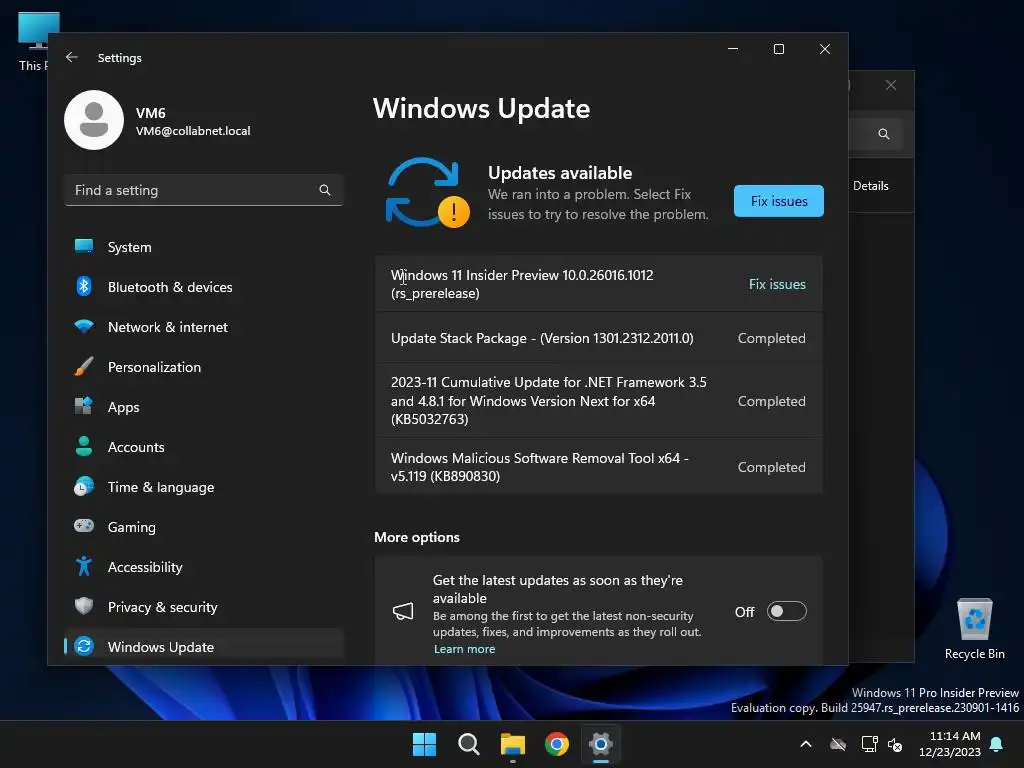Click the Malicious Software Removal Tool entry

(598, 467)
